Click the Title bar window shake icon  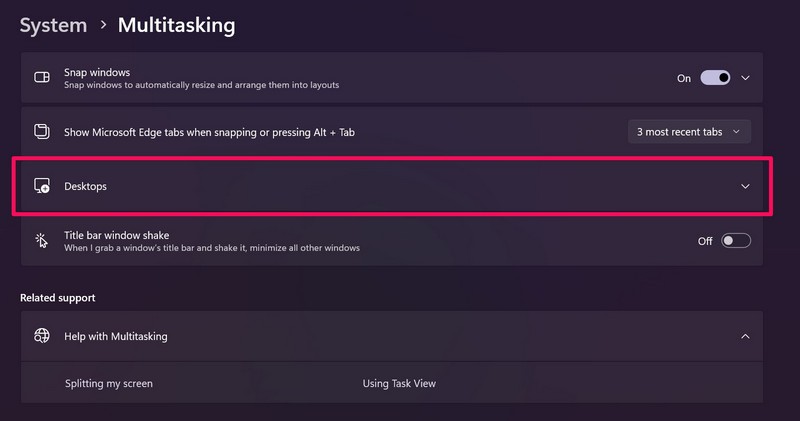click(x=42, y=240)
